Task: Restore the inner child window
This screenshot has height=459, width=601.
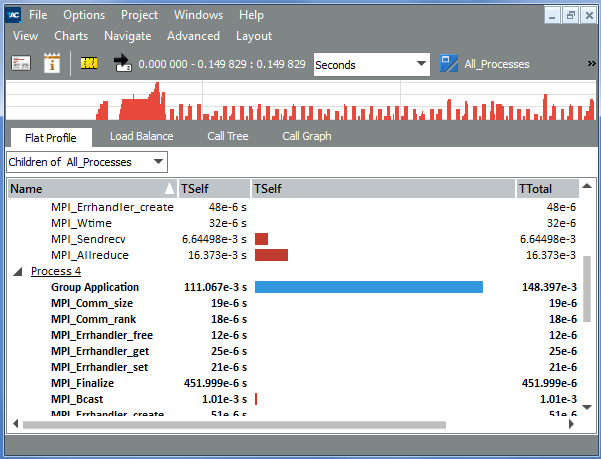Action: (x=570, y=16)
